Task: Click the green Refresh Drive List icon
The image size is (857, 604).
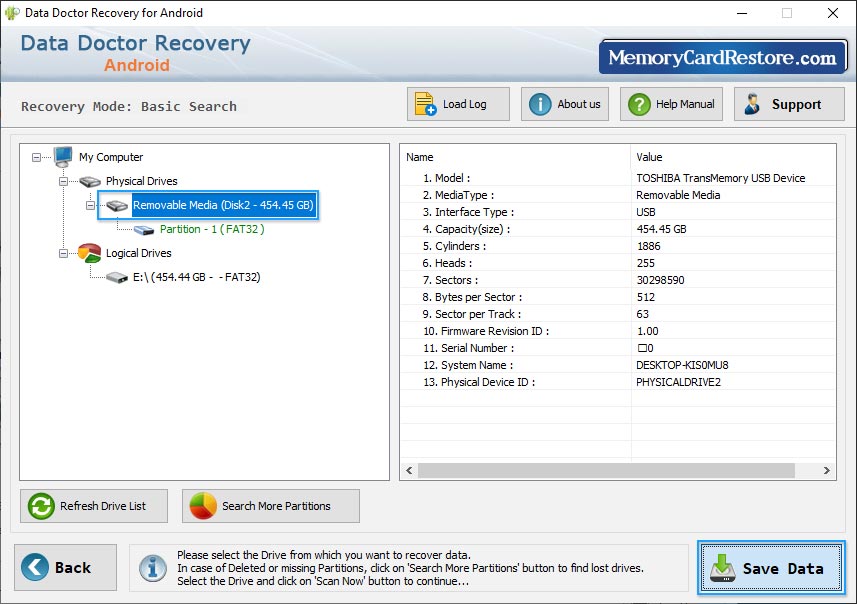Action: coord(42,506)
